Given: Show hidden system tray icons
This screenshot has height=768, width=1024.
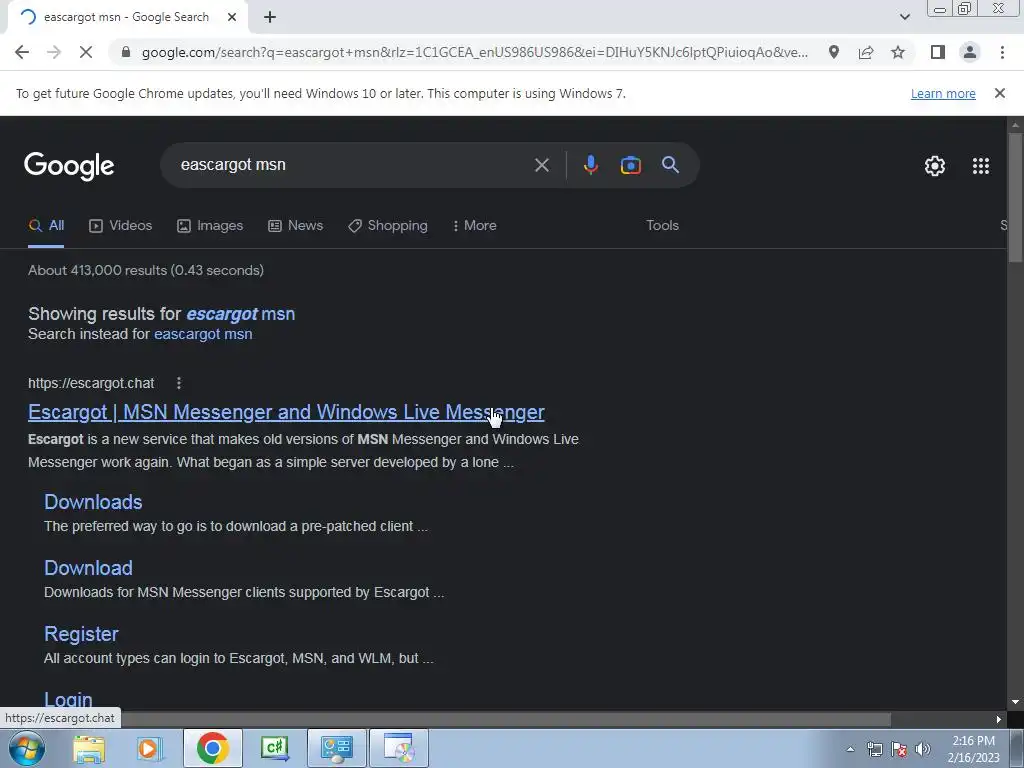Looking at the screenshot, I should 850,749.
